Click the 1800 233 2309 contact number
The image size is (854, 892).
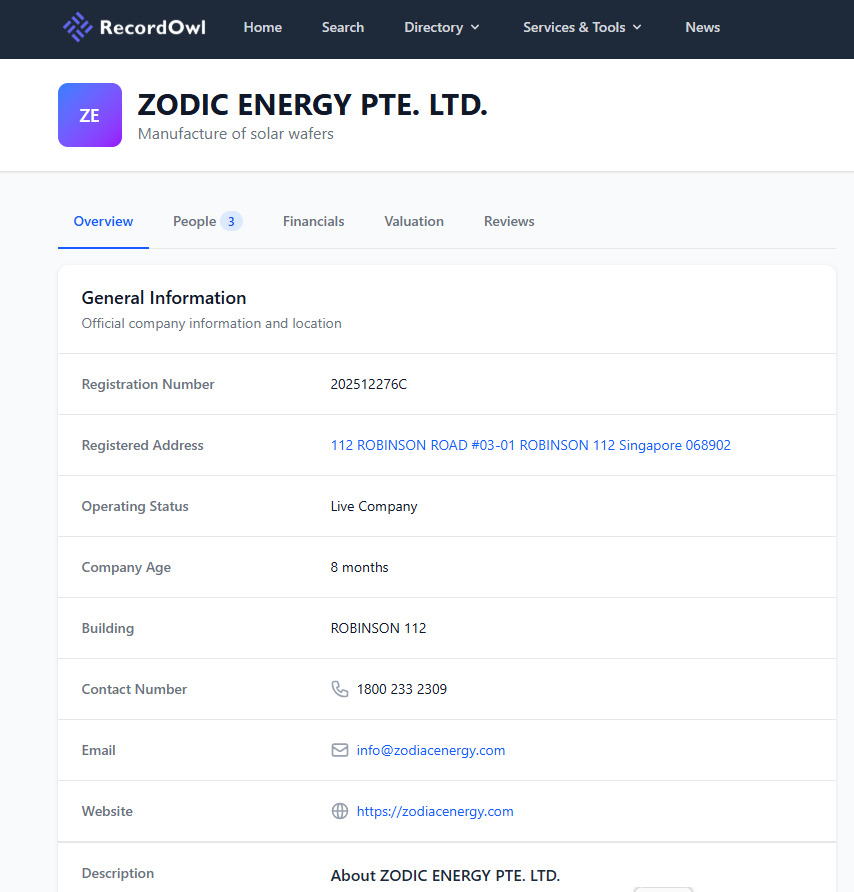coord(402,689)
